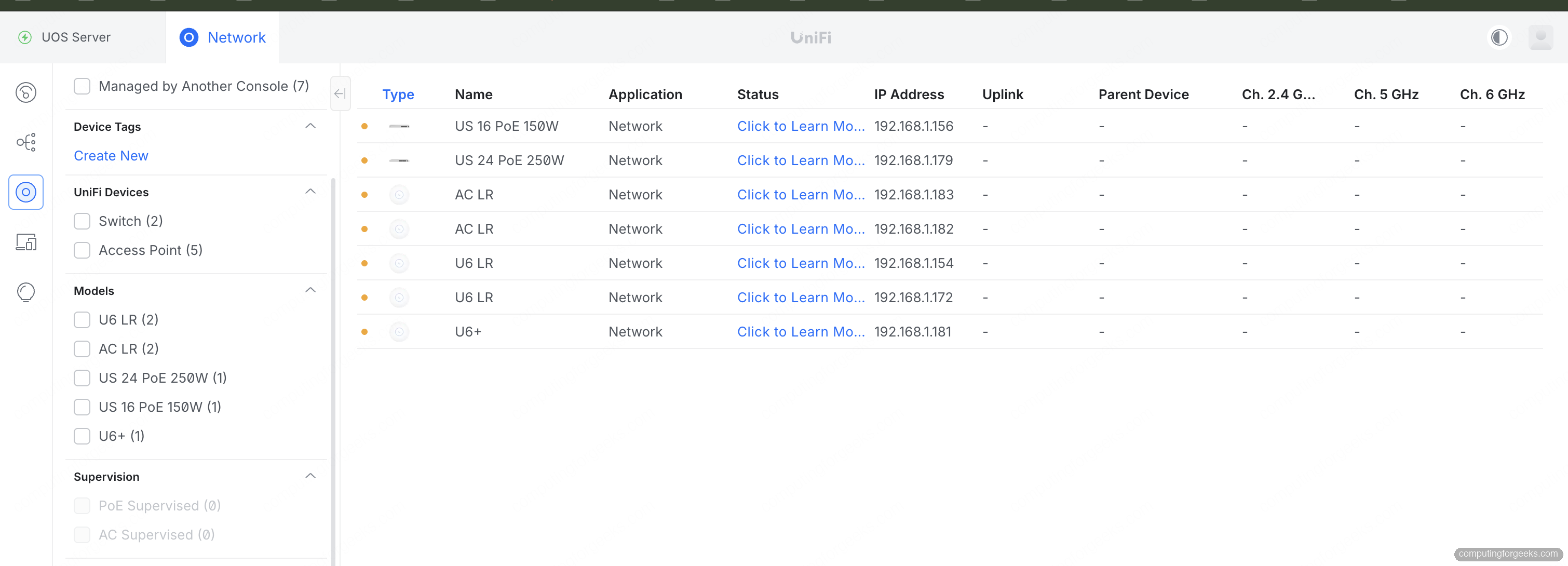The image size is (1568, 566).
Task: Click Learn More for U6+ device
Action: coord(801,332)
